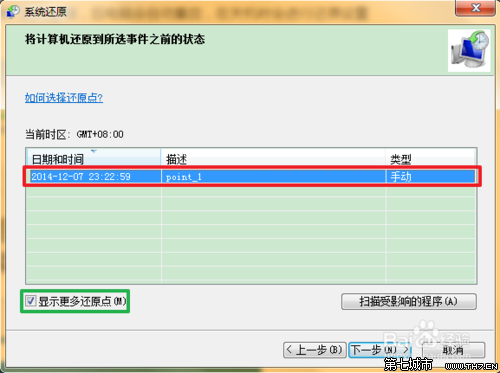
Task: Open the 如何选择还原点? help link
Action: [x=64, y=97]
